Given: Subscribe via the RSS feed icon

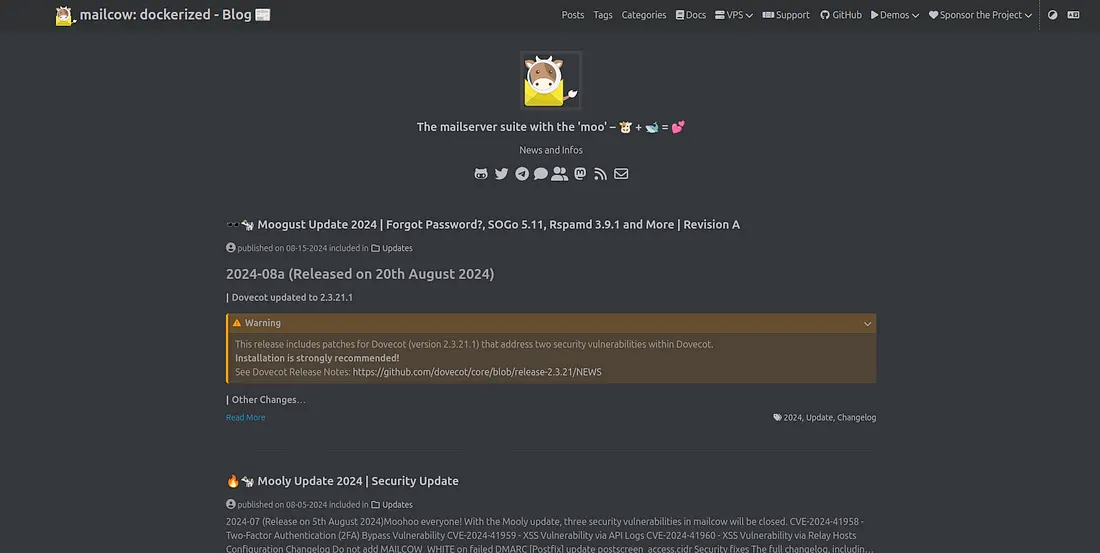Looking at the screenshot, I should click(600, 174).
